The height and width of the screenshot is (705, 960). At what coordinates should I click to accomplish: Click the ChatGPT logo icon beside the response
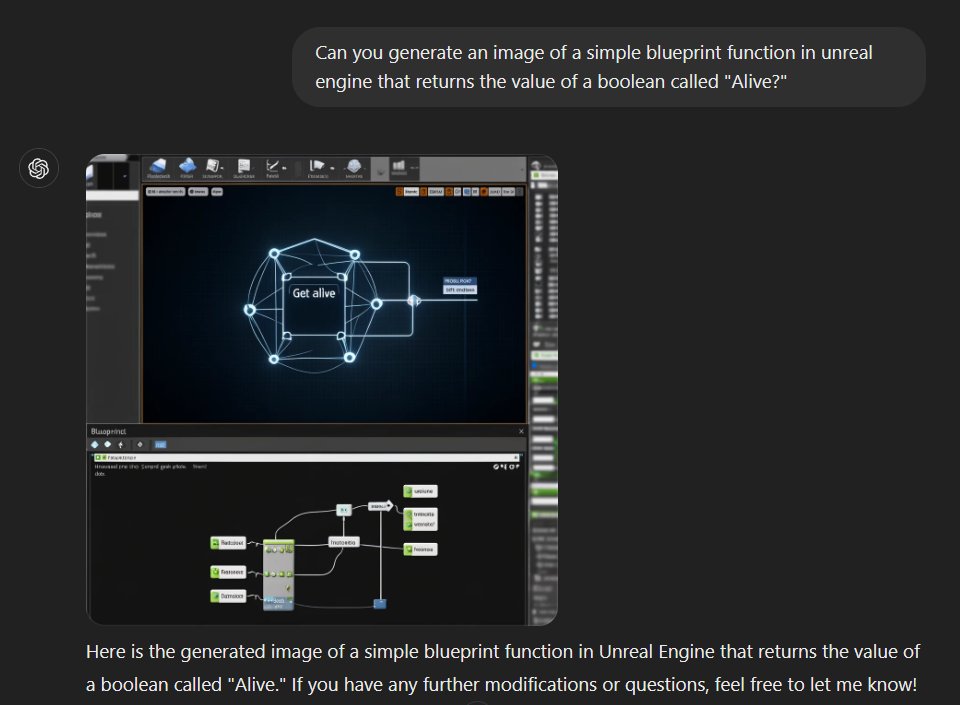tap(39, 169)
